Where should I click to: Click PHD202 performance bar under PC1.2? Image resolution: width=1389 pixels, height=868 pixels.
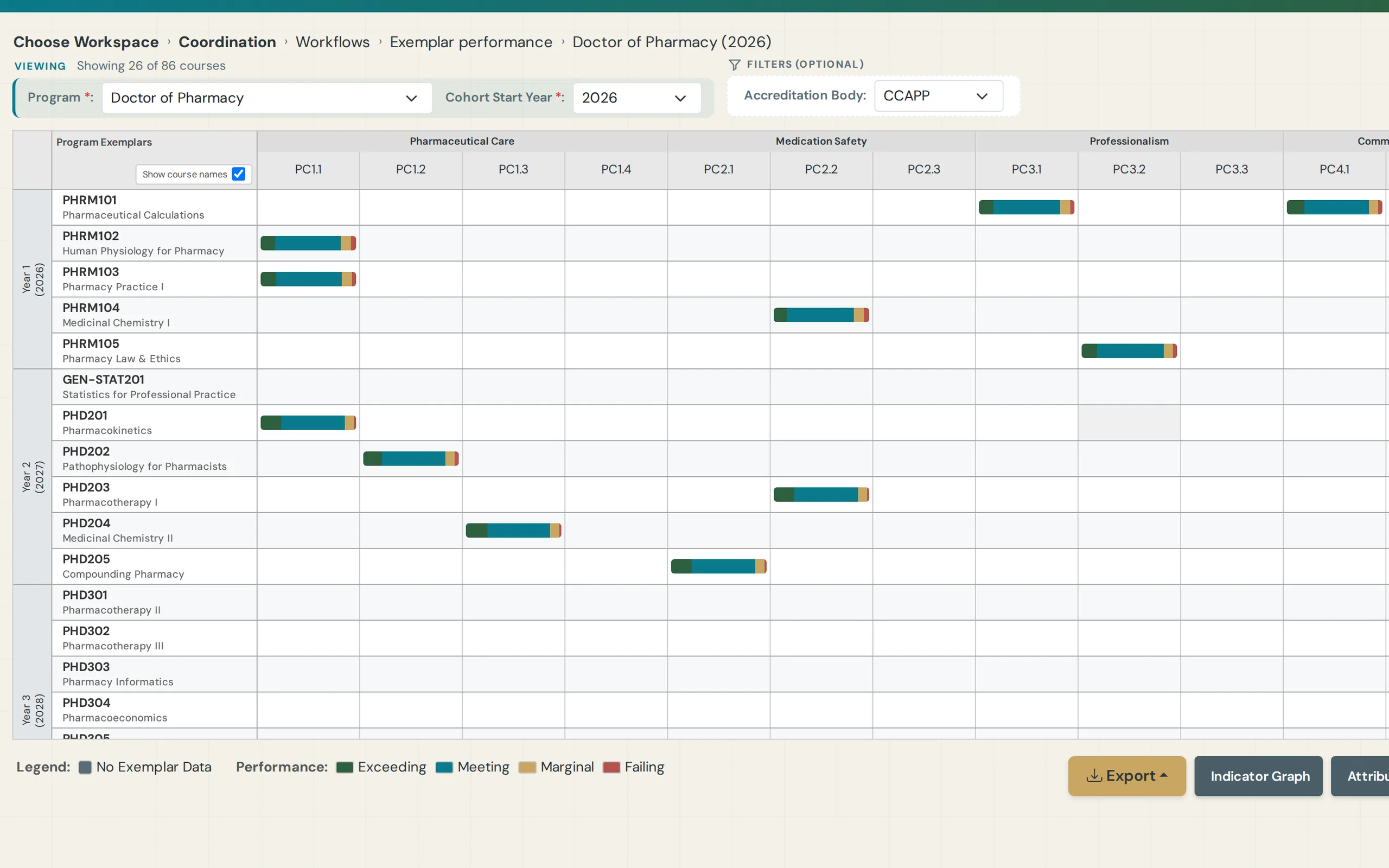point(411,459)
